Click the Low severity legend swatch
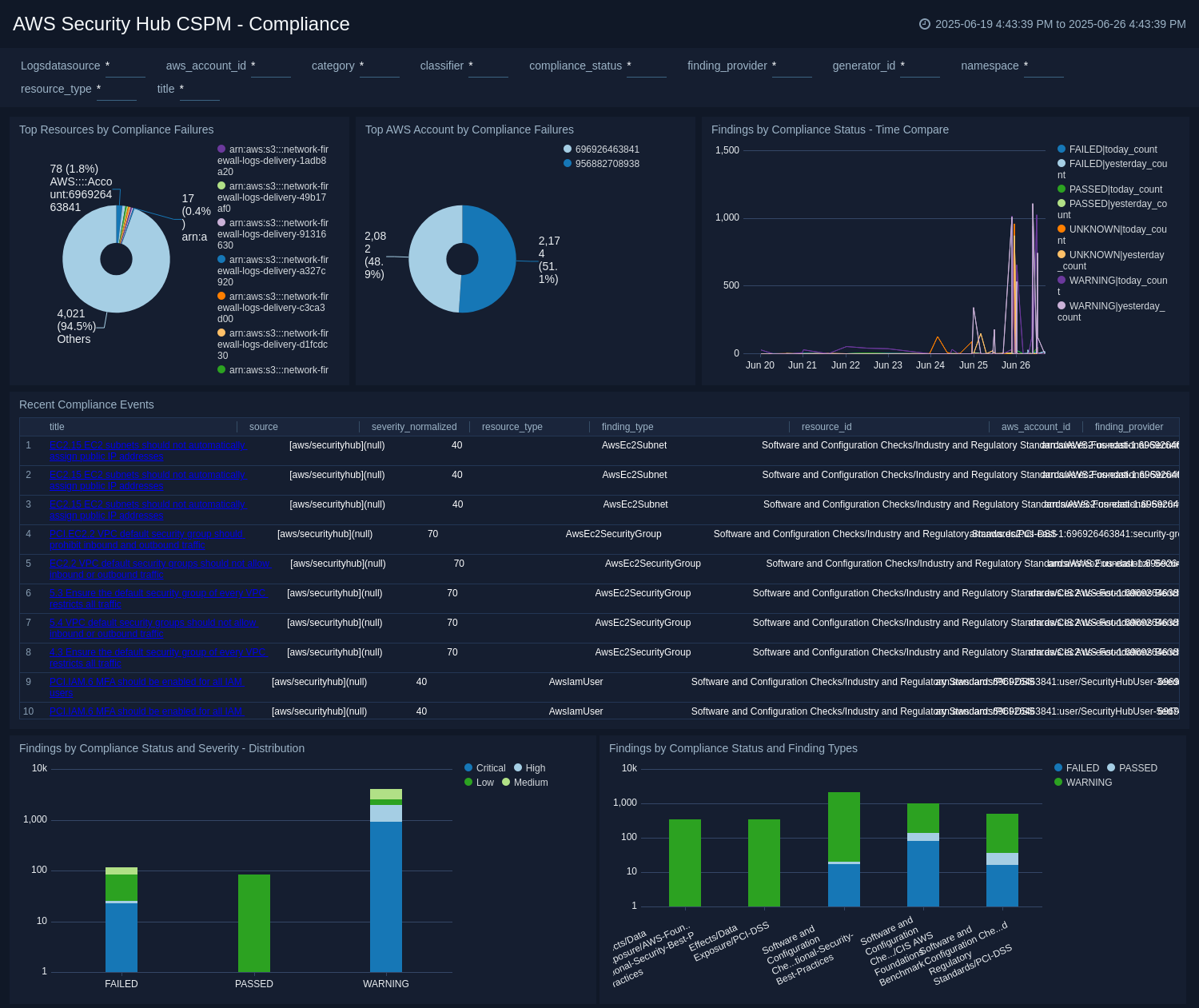The width and height of the screenshot is (1199, 1008). pyautogui.click(x=468, y=783)
